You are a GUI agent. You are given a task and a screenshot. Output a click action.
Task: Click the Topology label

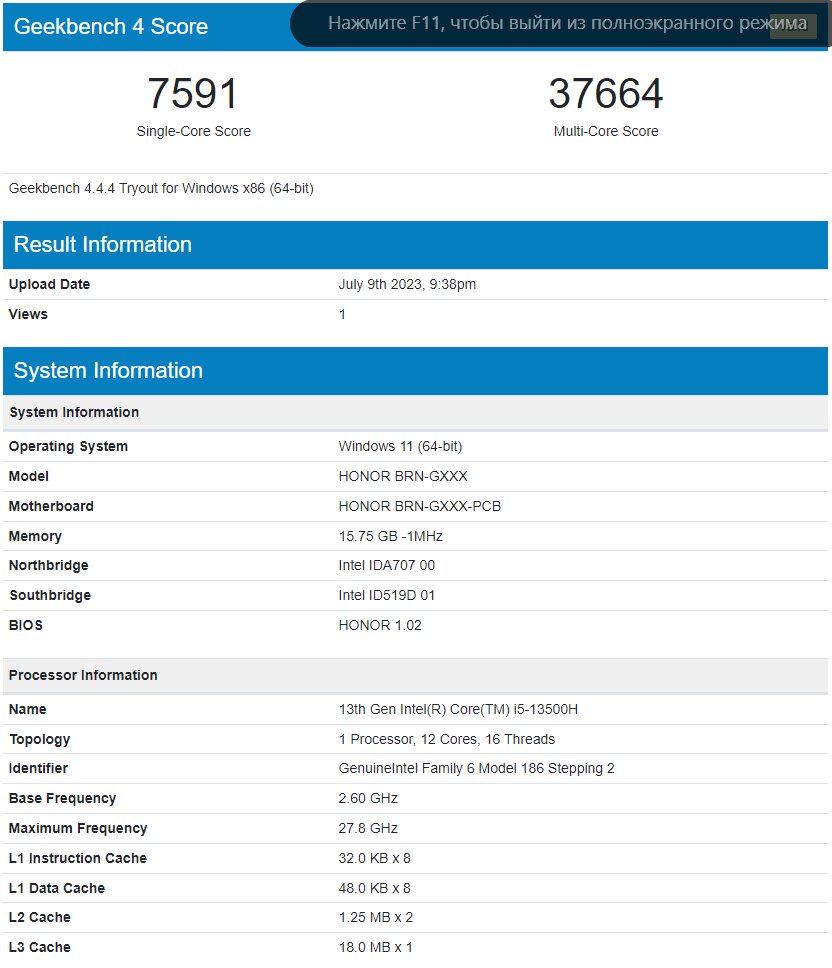[40, 739]
